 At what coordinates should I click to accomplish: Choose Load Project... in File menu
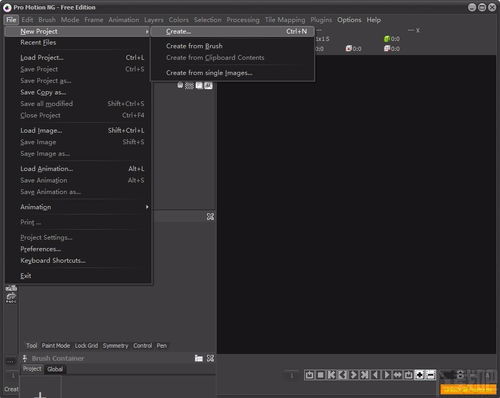click(78, 58)
